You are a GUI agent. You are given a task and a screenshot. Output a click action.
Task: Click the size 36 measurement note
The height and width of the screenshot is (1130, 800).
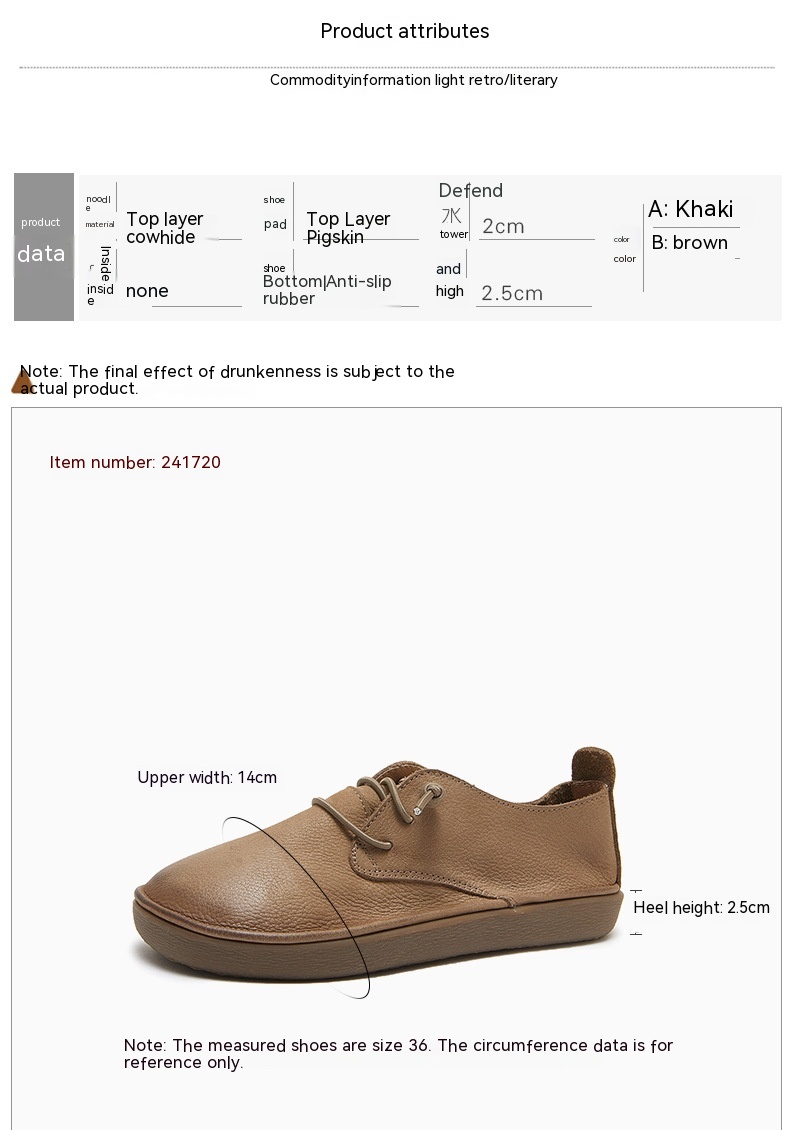398,1053
